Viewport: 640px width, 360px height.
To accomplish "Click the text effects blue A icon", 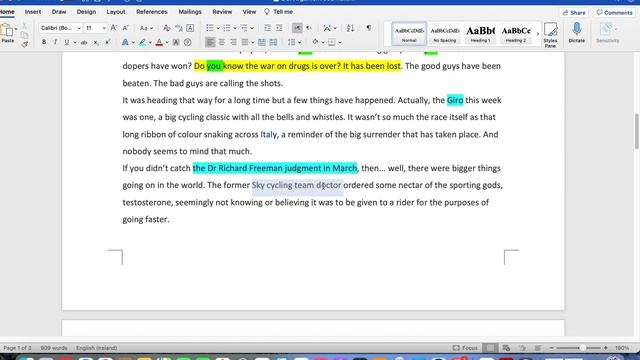I will (x=125, y=42).
